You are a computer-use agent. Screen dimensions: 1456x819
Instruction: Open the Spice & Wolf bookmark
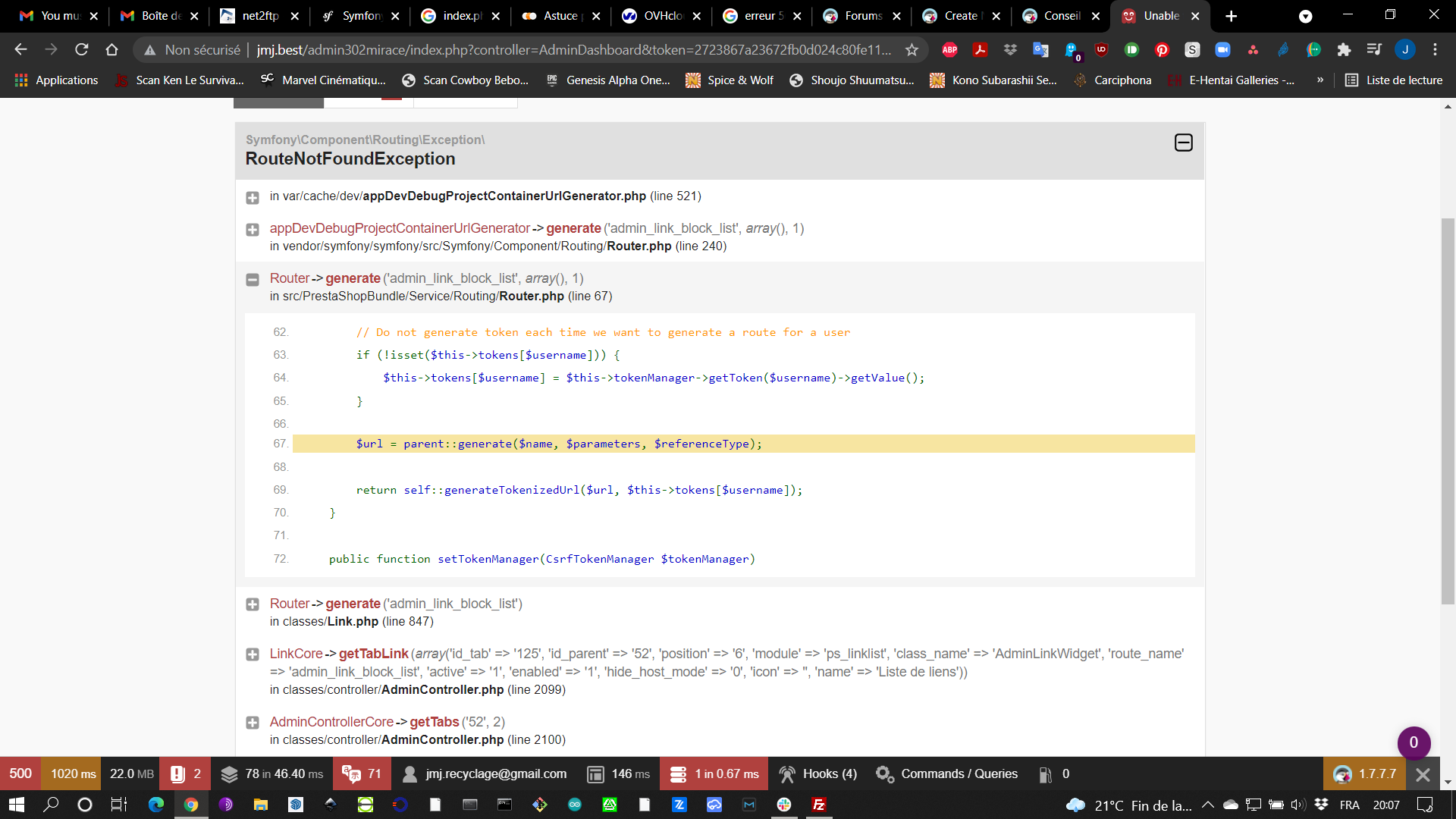[730, 80]
